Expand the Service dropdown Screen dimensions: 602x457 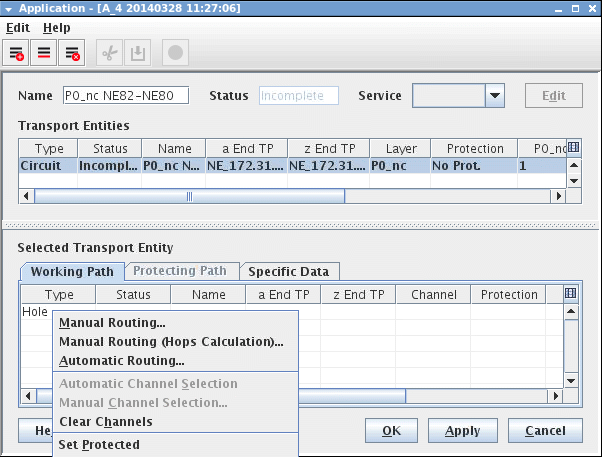click(x=494, y=96)
